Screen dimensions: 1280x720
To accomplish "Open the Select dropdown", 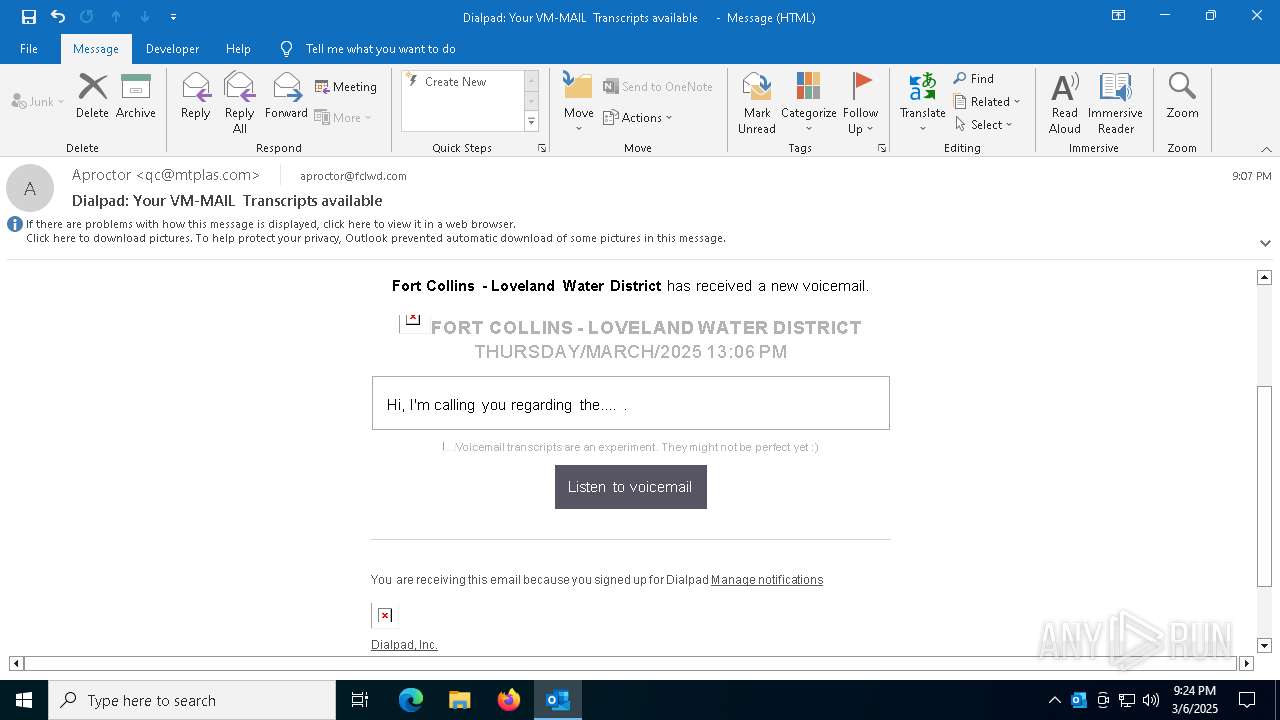I will 984,125.
